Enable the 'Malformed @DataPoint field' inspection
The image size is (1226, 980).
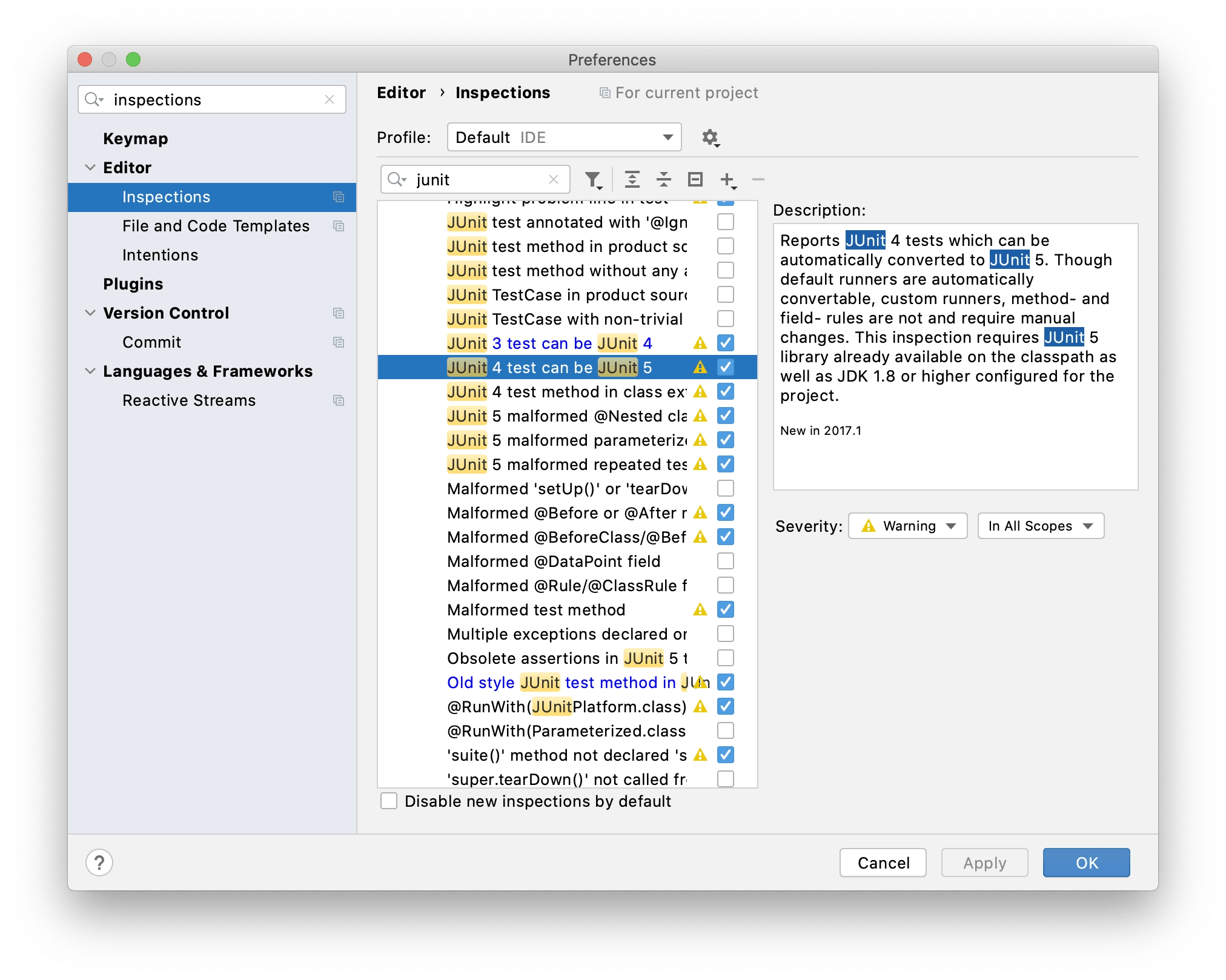click(725, 561)
